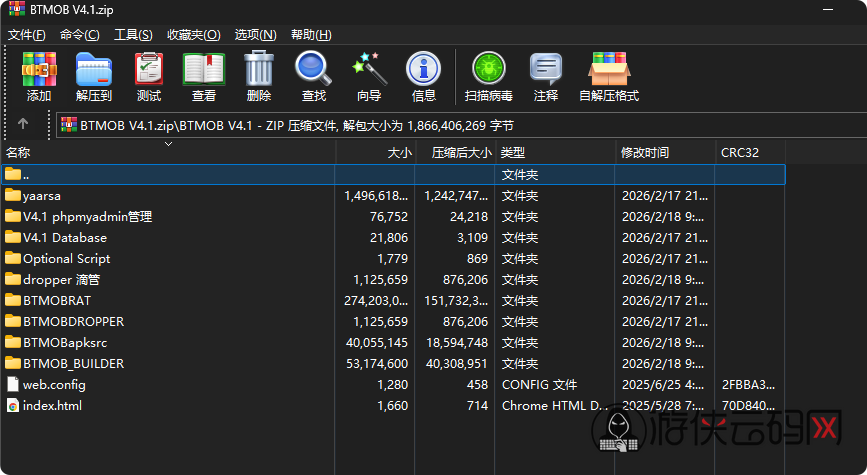Click the 扫描病毒 (Virus Scan) icon
This screenshot has height=475, width=867.
(x=489, y=76)
